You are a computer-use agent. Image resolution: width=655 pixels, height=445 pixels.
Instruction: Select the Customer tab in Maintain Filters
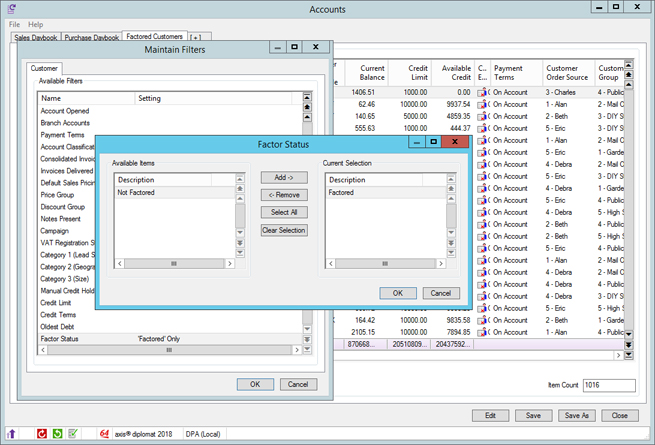(x=44, y=68)
